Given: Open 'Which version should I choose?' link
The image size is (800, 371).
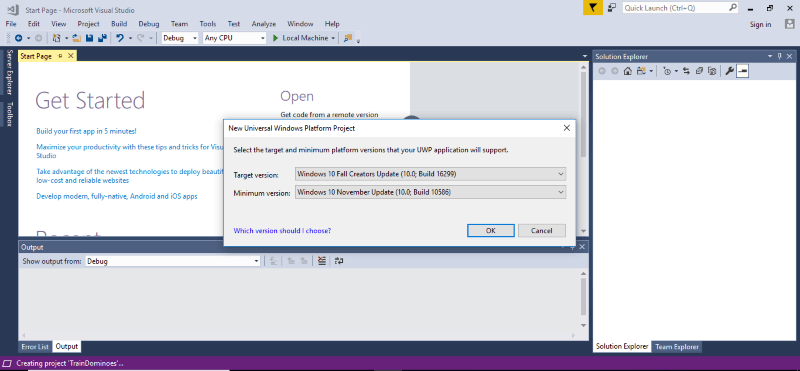Looking at the screenshot, I should click(282, 231).
